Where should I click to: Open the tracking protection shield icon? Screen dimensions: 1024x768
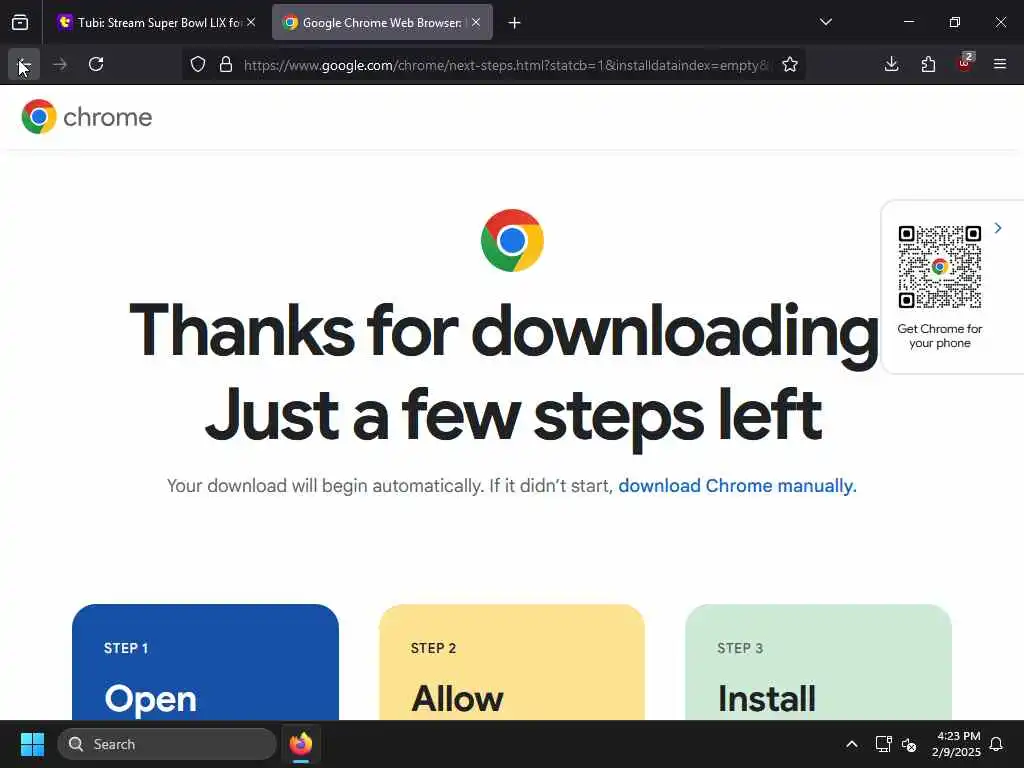tap(198, 64)
